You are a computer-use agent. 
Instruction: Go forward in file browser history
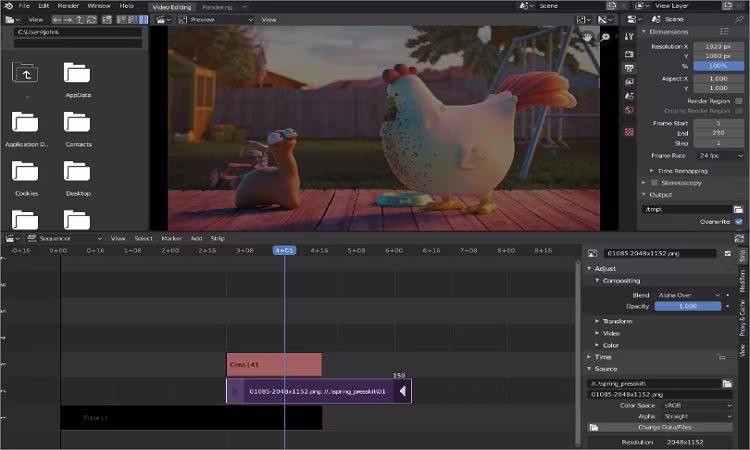point(68,20)
